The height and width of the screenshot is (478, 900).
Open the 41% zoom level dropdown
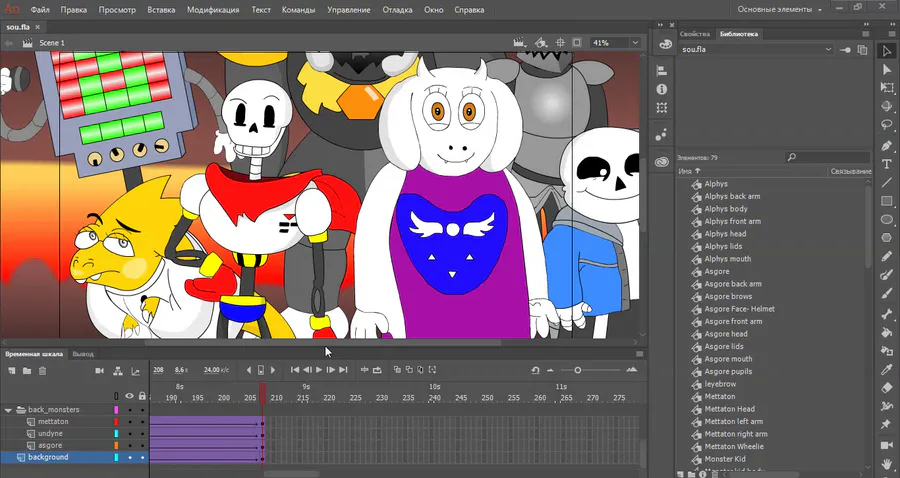click(635, 42)
